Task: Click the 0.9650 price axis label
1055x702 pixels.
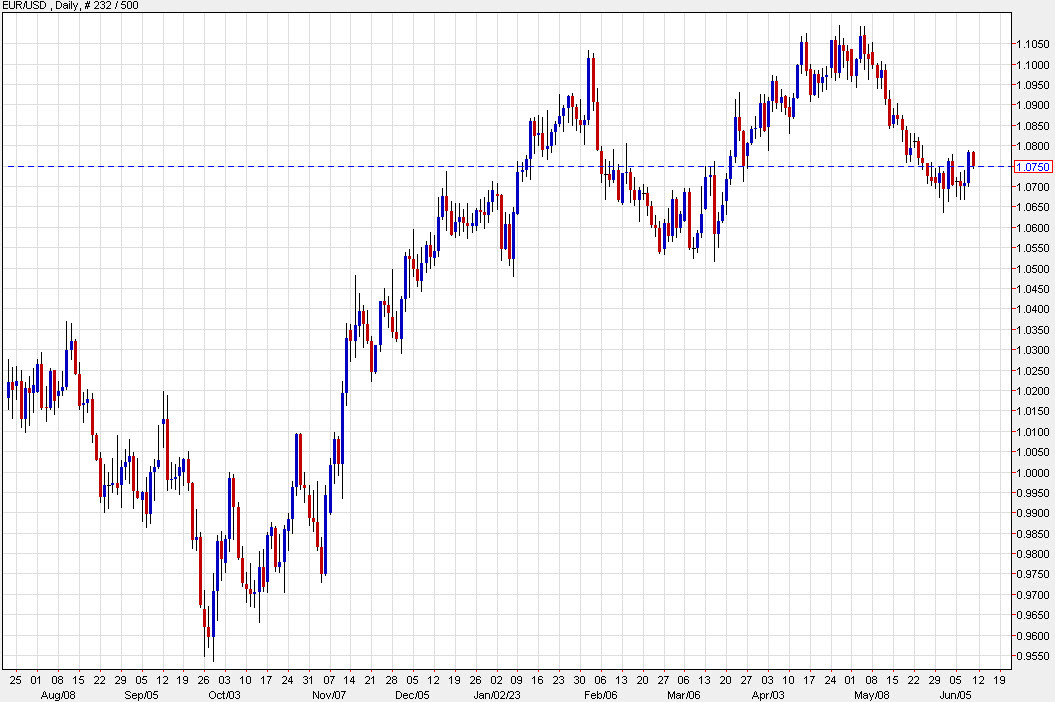Action: pos(1033,615)
